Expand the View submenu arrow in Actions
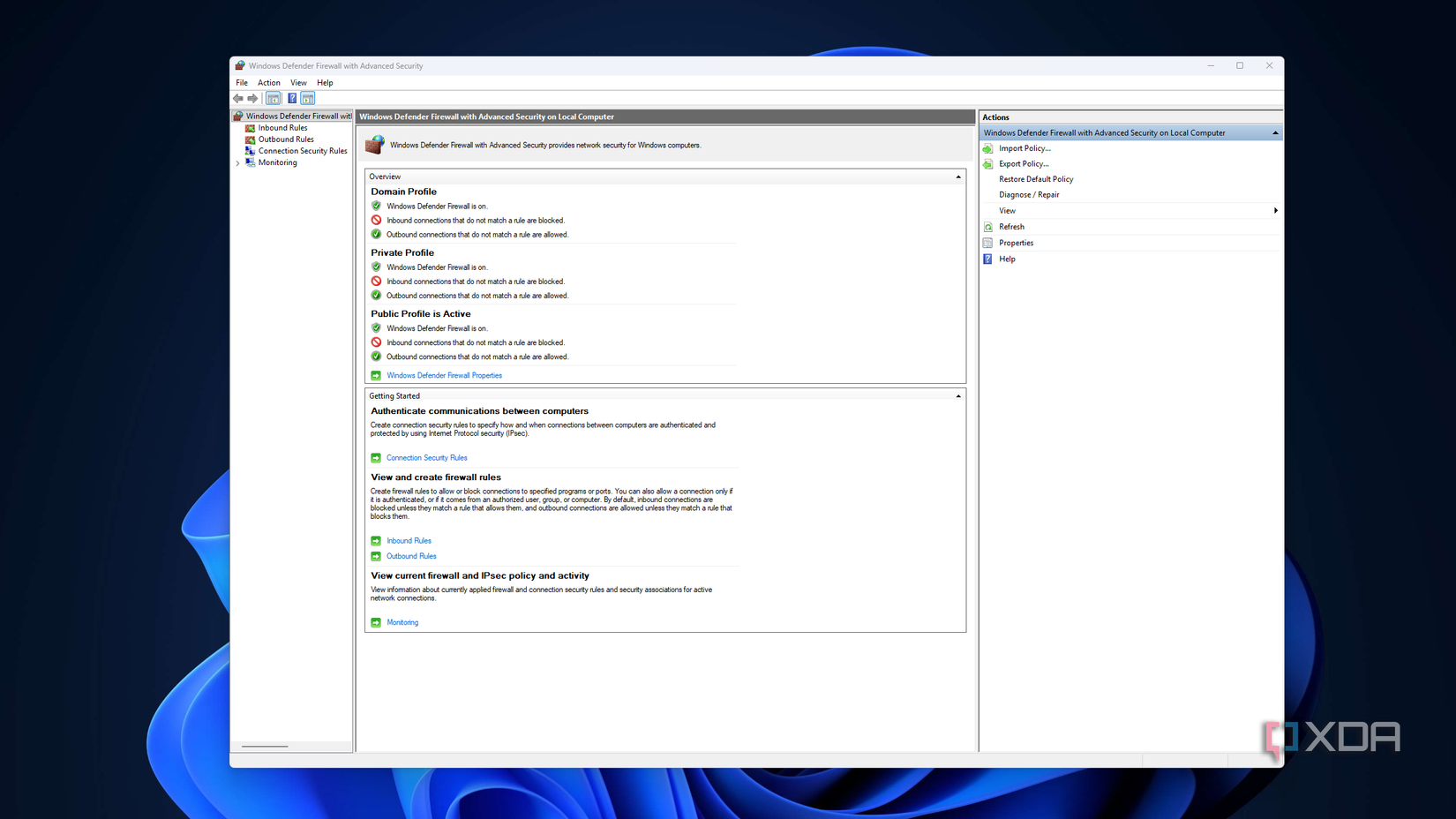 click(x=1275, y=211)
